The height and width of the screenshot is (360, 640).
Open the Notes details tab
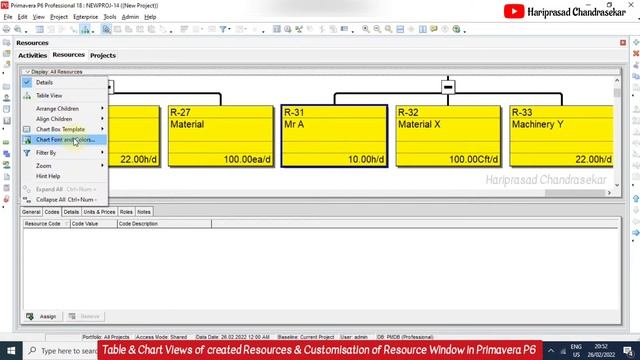pos(144,212)
